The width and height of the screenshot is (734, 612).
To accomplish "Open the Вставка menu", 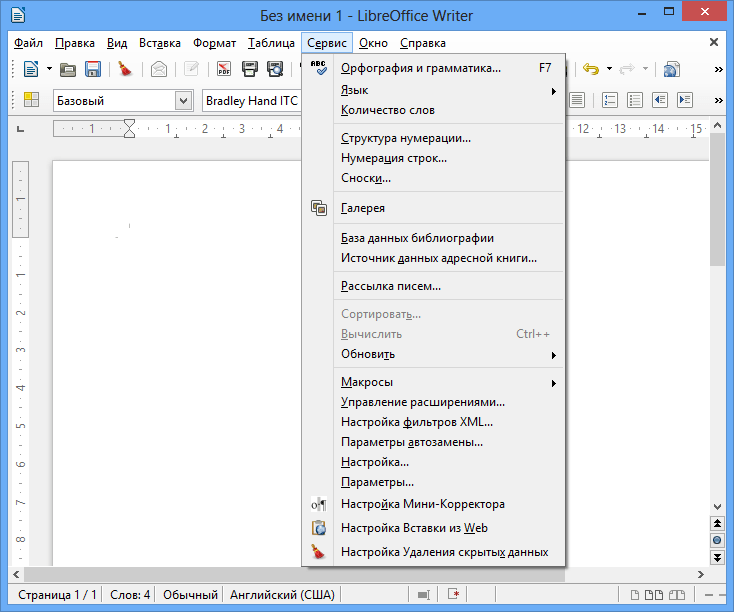I will click(160, 43).
